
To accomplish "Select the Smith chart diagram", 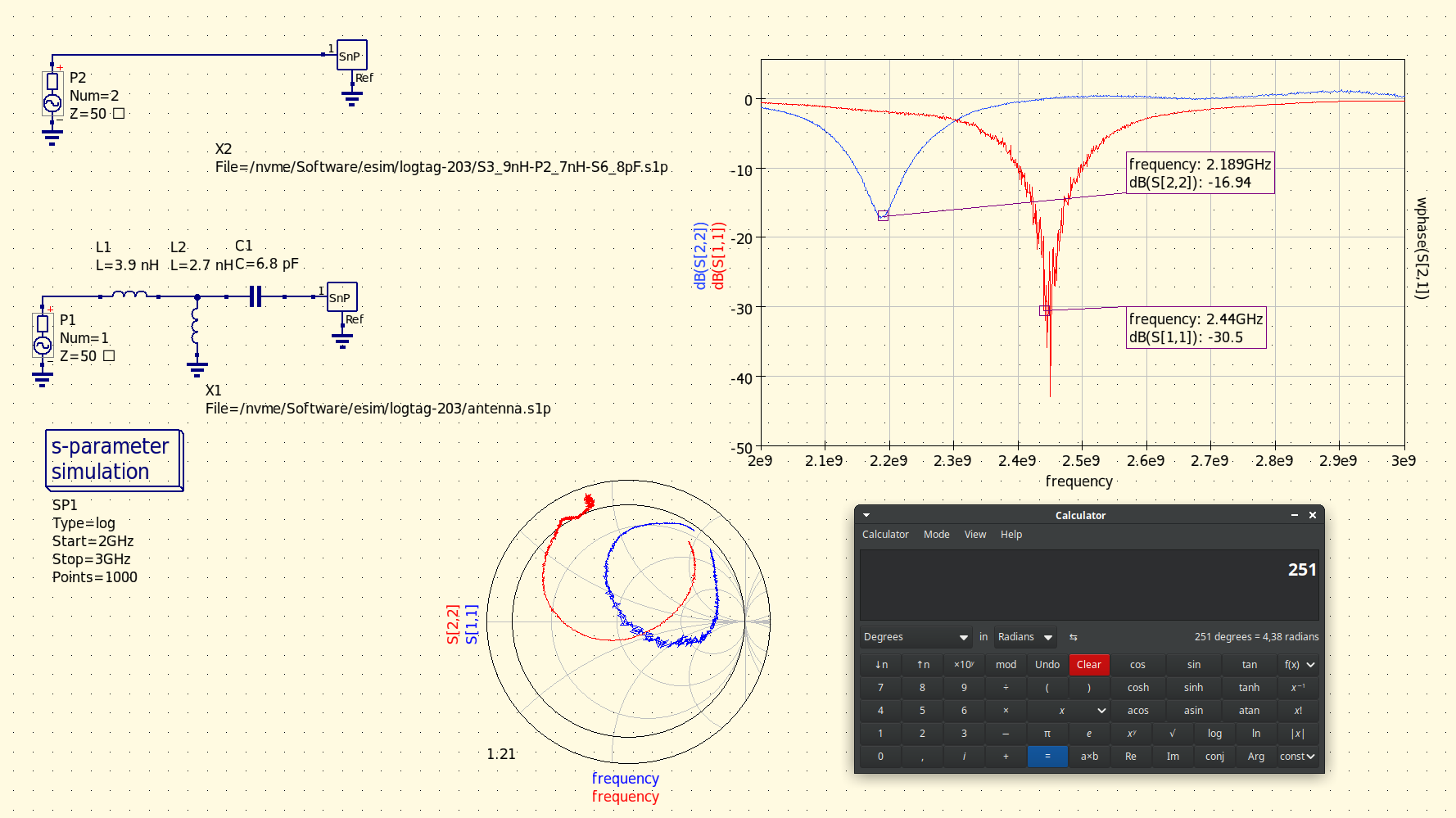I will point(628,621).
